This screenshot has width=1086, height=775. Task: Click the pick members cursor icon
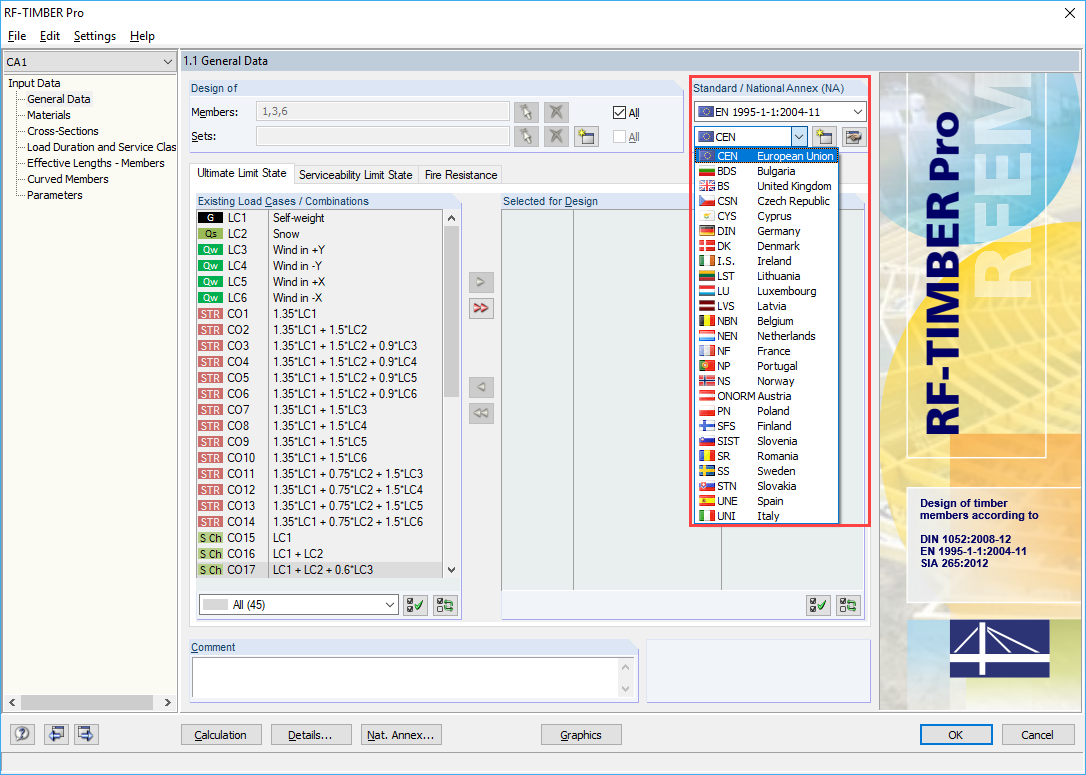tap(526, 112)
